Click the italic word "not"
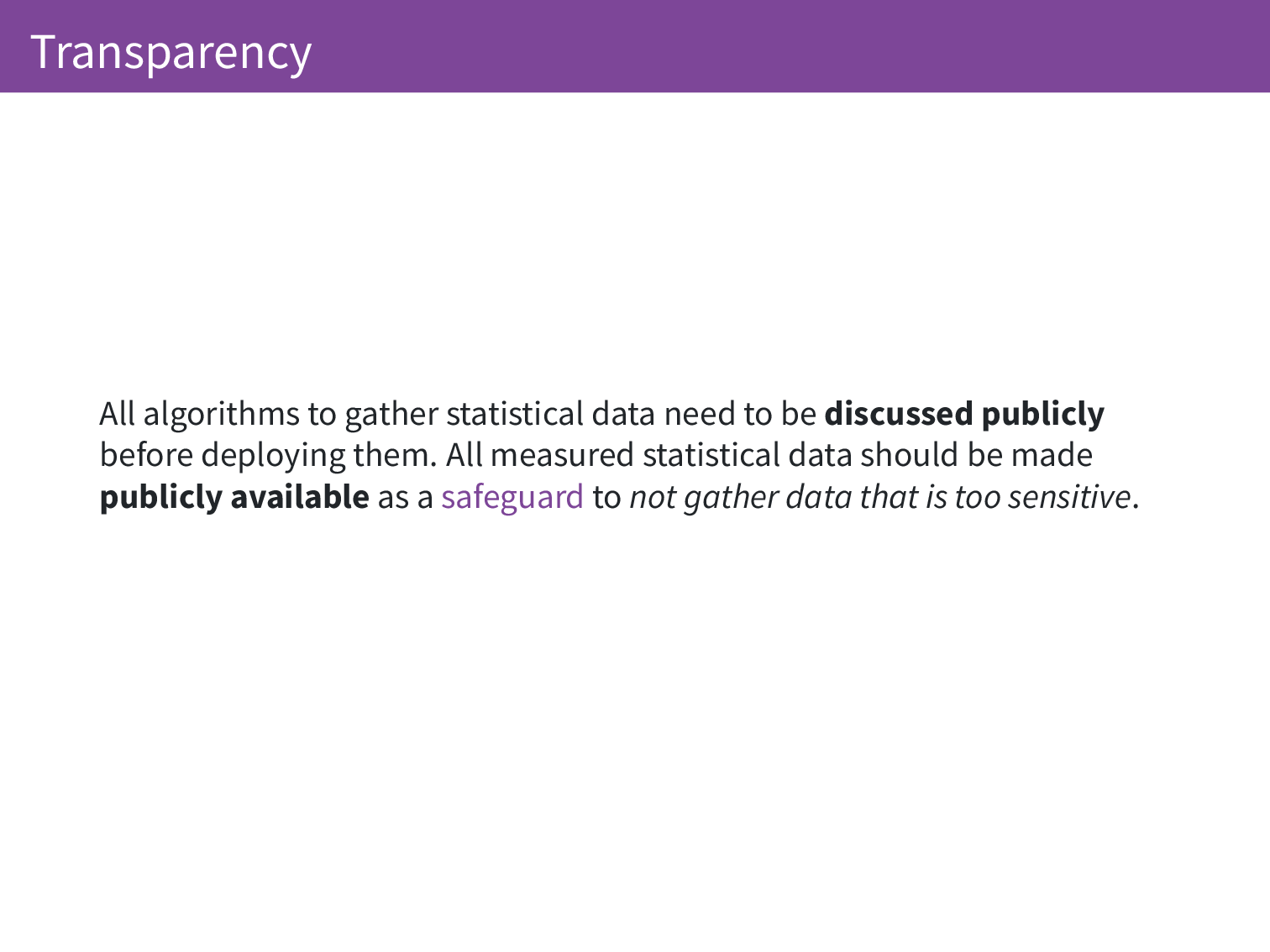The height and width of the screenshot is (952, 1270). (653, 497)
